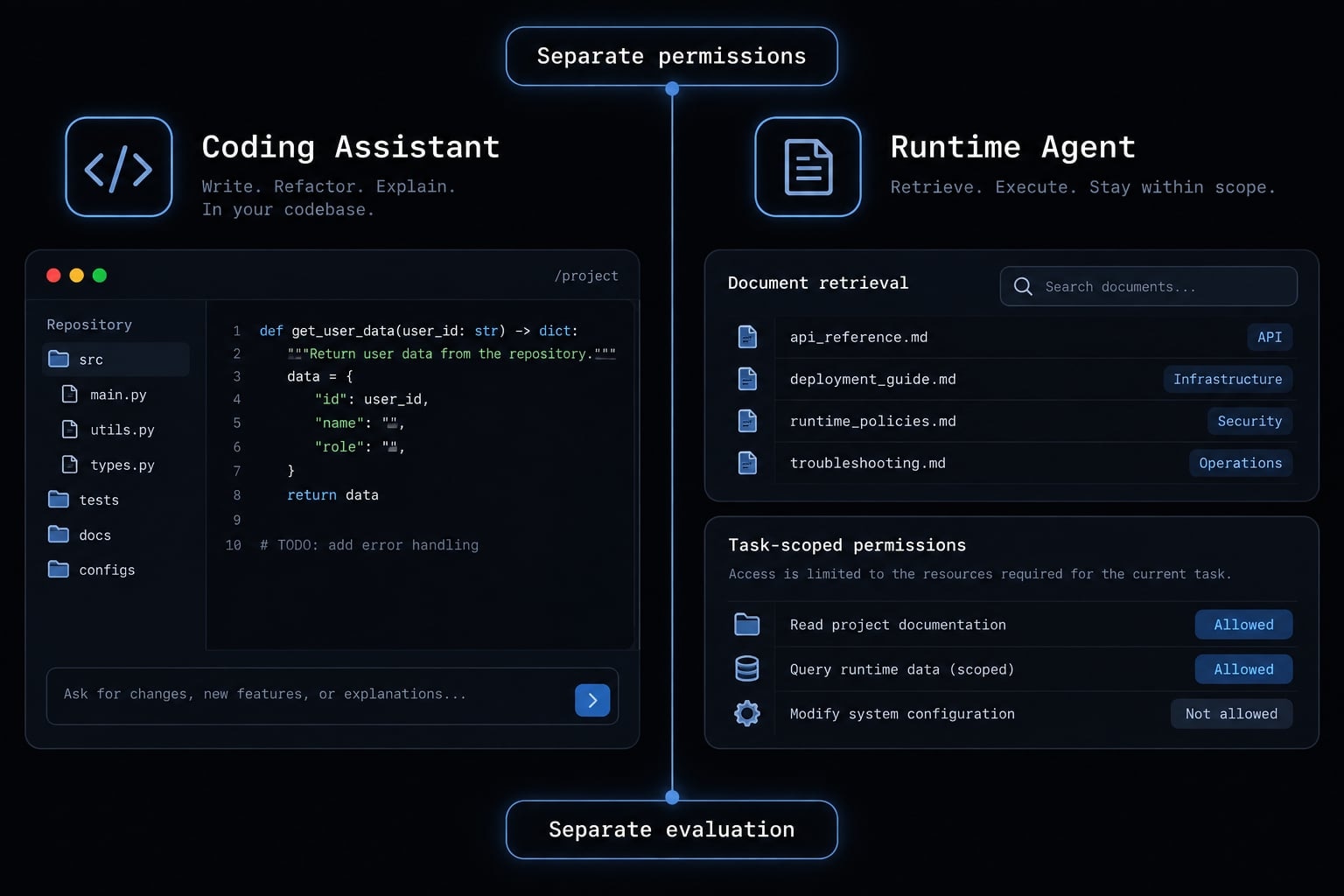Click the Not allowed badge

coord(1231,713)
